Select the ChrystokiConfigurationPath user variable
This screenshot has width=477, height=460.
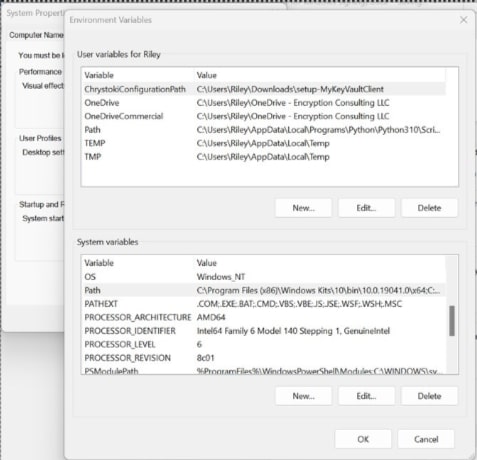pyautogui.click(x=263, y=89)
